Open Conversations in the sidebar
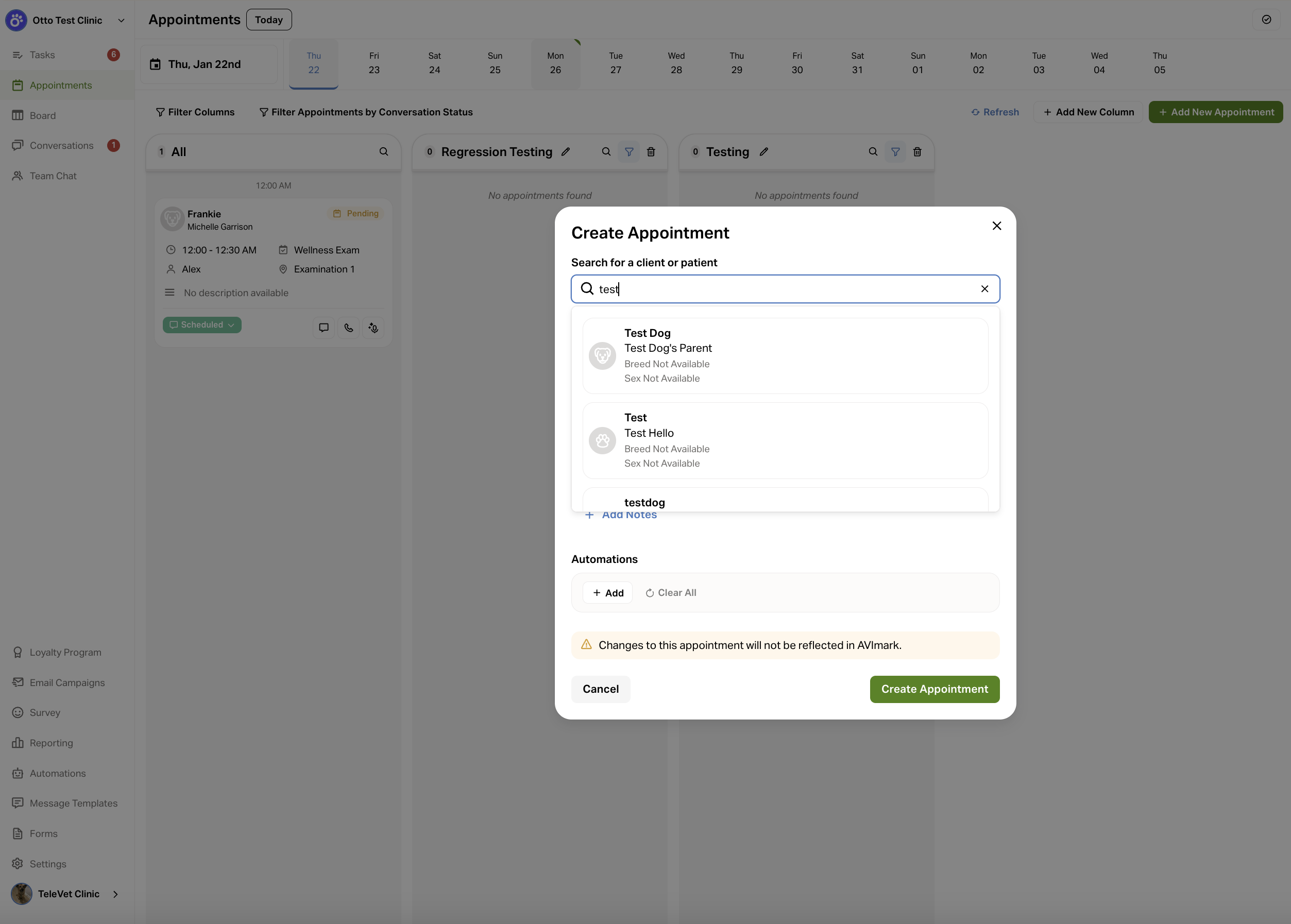Screen dimensions: 1291x924 click(61, 146)
